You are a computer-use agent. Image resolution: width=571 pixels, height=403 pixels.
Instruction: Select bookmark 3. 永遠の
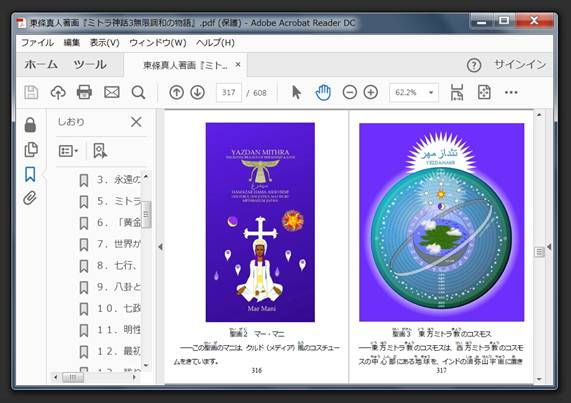(110, 180)
